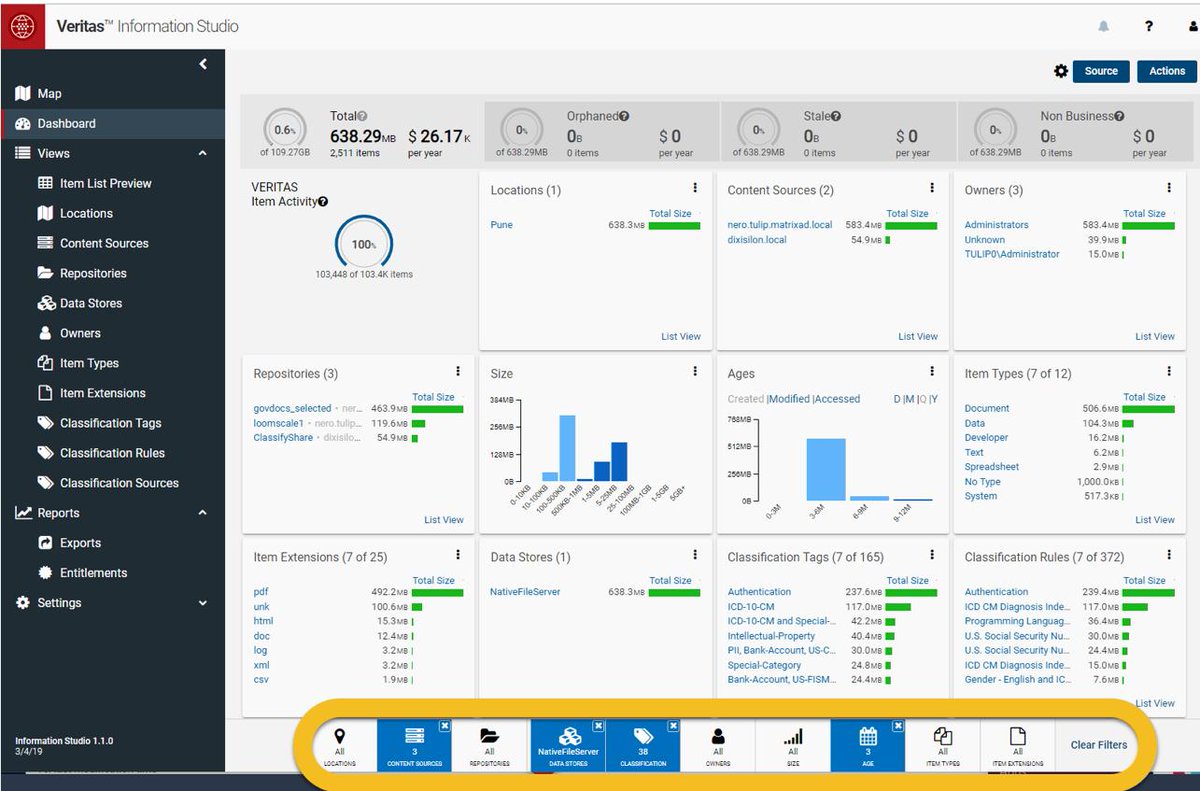Remove the Content Sources filter with X
1200x791 pixels.
[x=446, y=726]
